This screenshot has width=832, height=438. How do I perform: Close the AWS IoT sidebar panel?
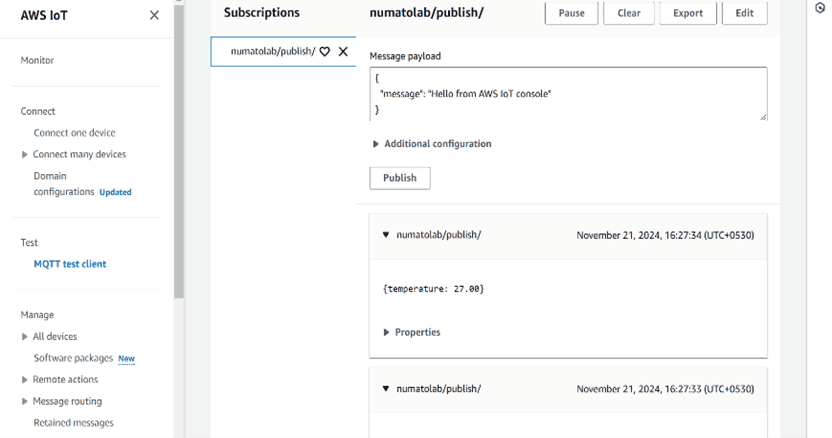[x=154, y=15]
